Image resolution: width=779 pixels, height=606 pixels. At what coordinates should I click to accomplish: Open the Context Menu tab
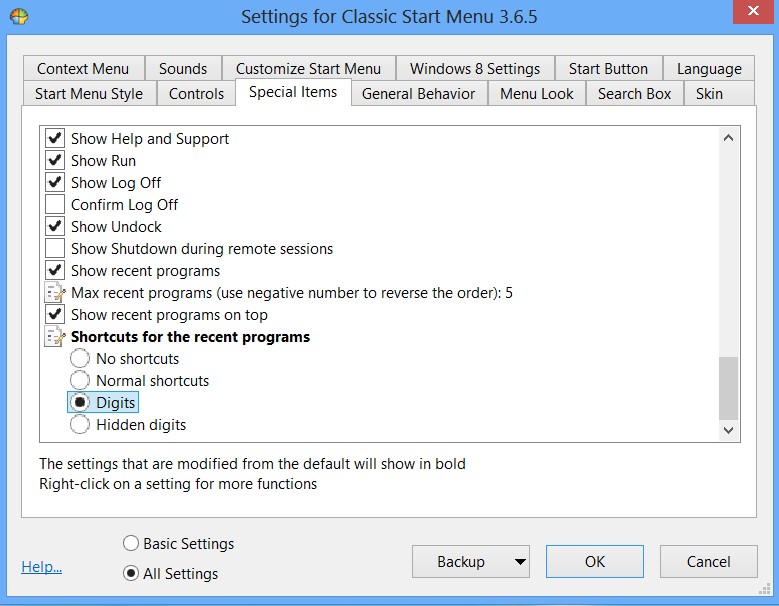pyautogui.click(x=83, y=69)
